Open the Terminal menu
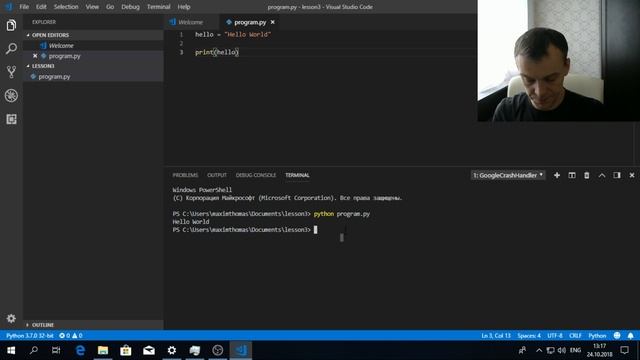This screenshot has width=640, height=360. click(x=158, y=7)
